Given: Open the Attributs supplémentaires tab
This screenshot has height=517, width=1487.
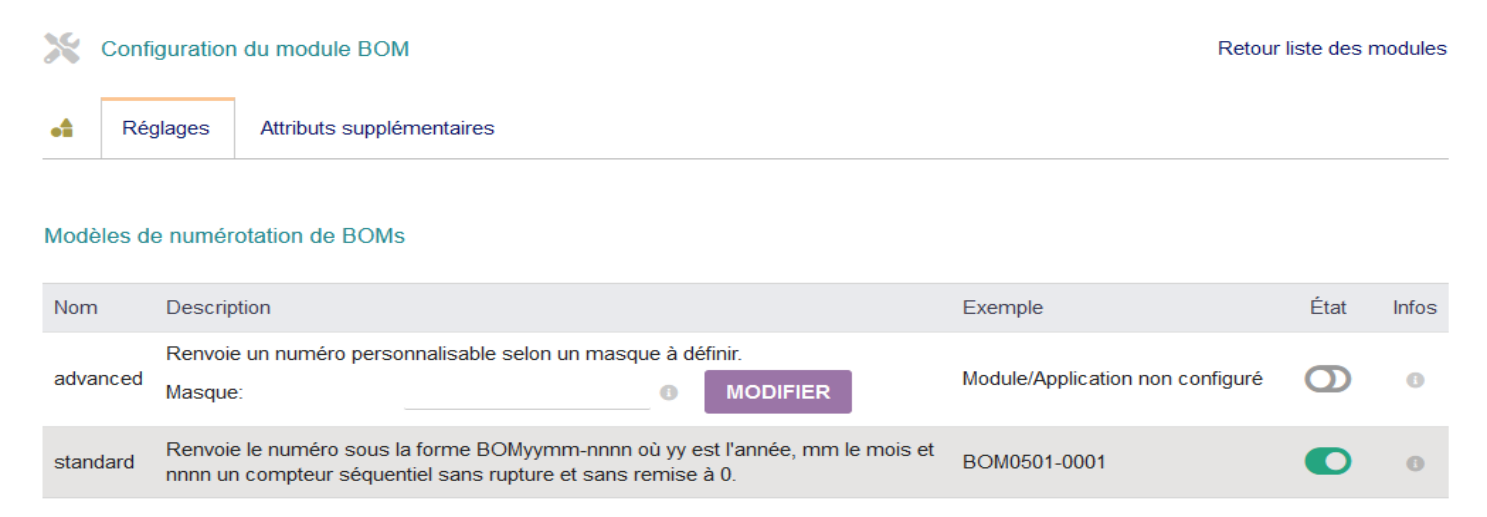Looking at the screenshot, I should tap(377, 128).
